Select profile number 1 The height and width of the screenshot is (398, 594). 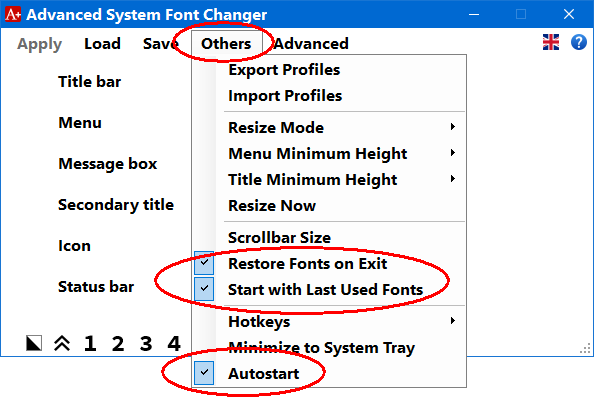[90, 343]
